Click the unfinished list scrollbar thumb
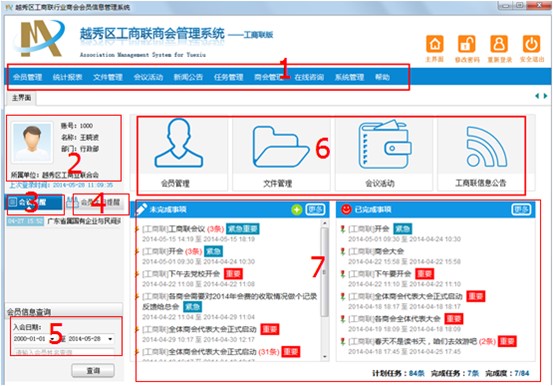Image resolution: width=553 pixels, height=386 pixels. (x=324, y=272)
